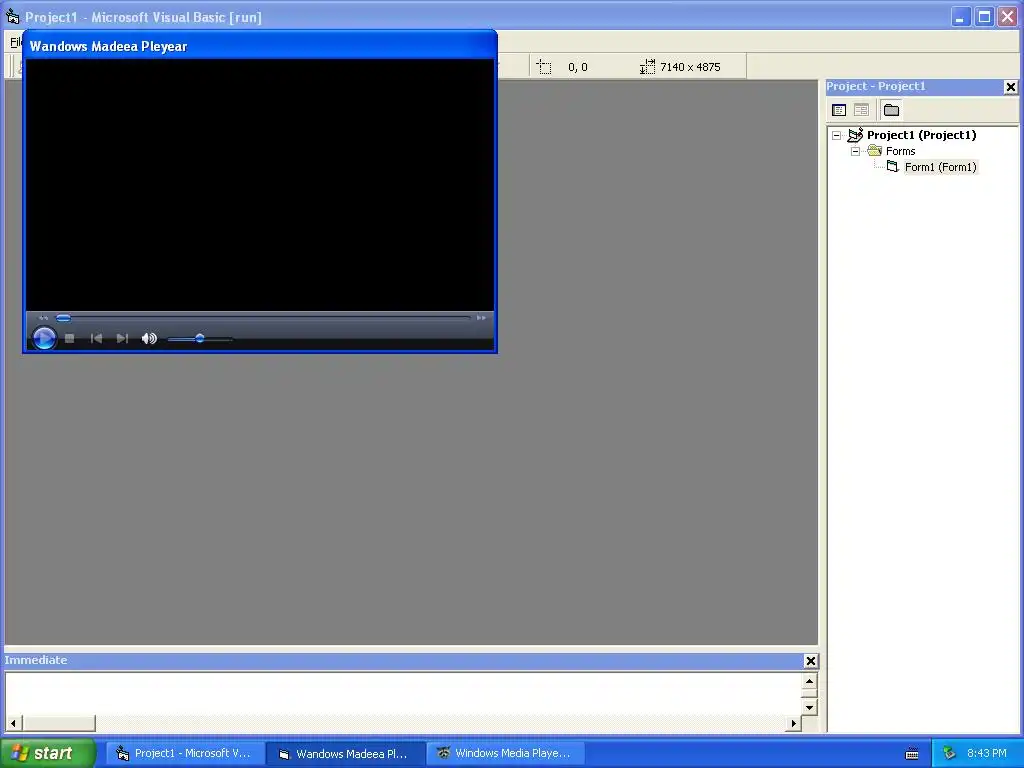Screen dimensions: 1024x768
Task: Click the size indicator icon next to 7140 x 4875
Action: click(x=647, y=67)
